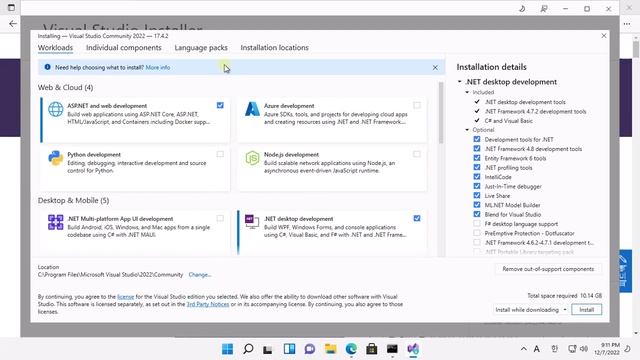
Task: Click the volume icon in system tray
Action: 584,349
